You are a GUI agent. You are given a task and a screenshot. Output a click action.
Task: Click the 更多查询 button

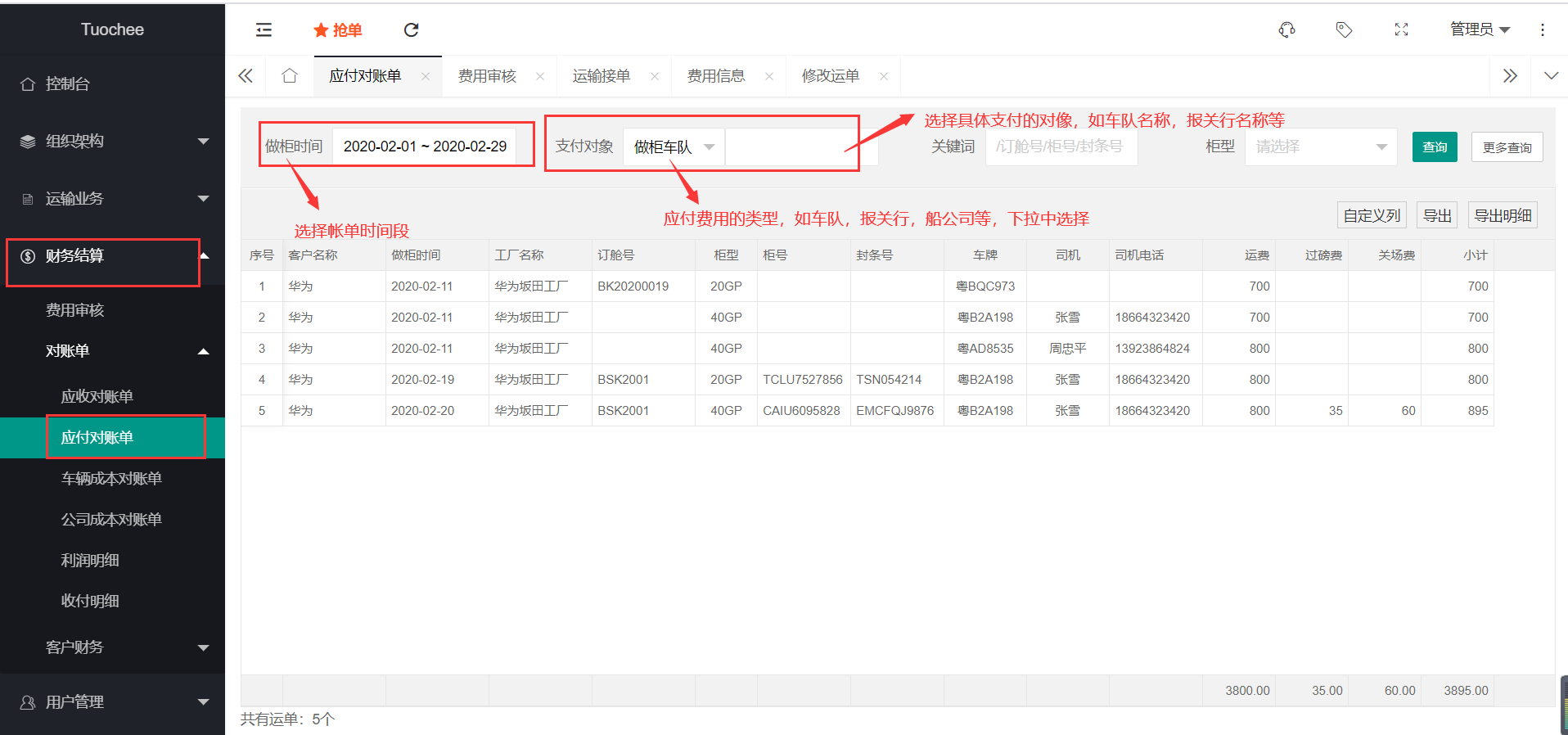[x=1507, y=147]
